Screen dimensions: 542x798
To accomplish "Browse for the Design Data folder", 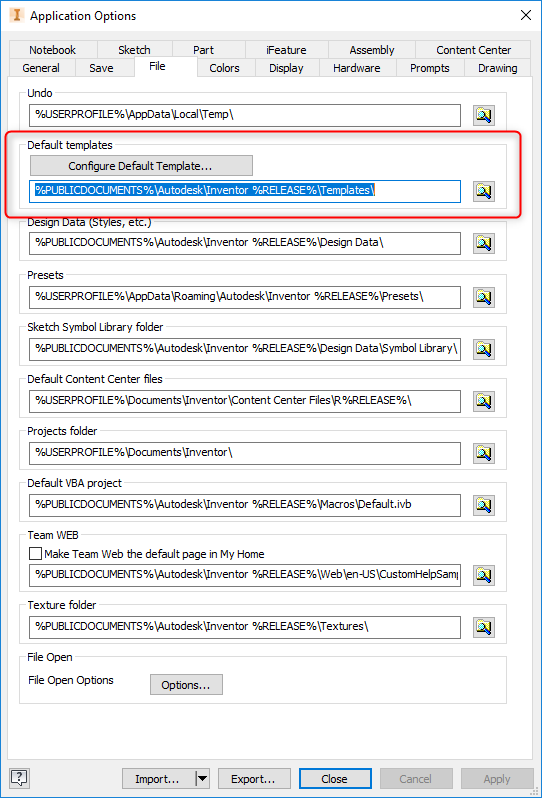I will pos(483,243).
